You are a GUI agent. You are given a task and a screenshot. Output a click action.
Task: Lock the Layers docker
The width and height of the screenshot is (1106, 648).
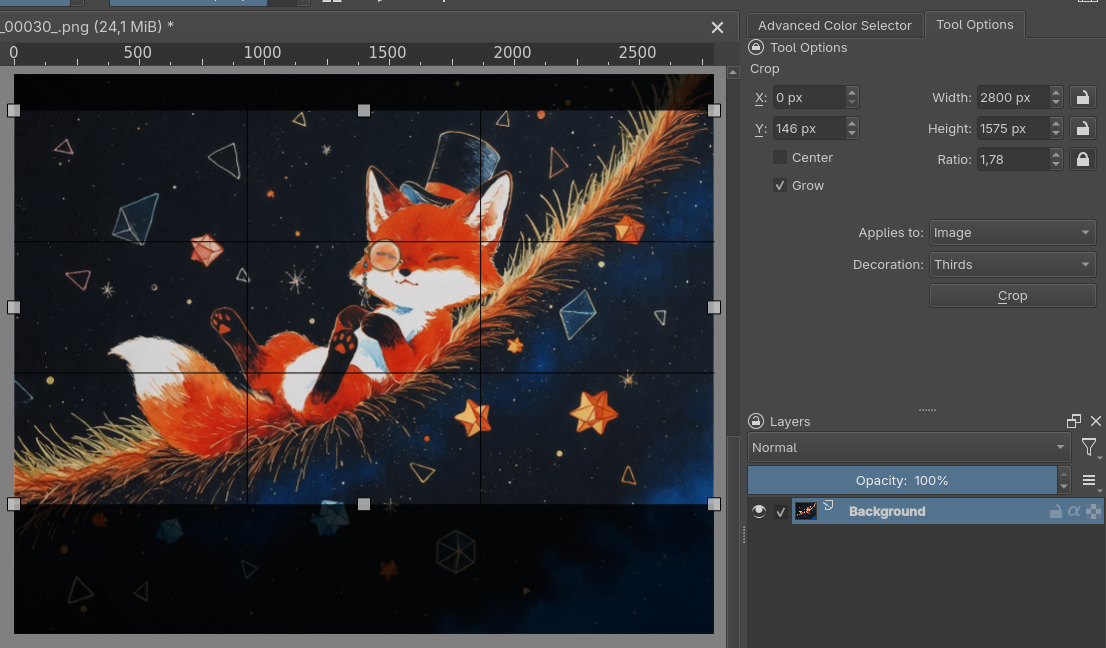point(757,422)
